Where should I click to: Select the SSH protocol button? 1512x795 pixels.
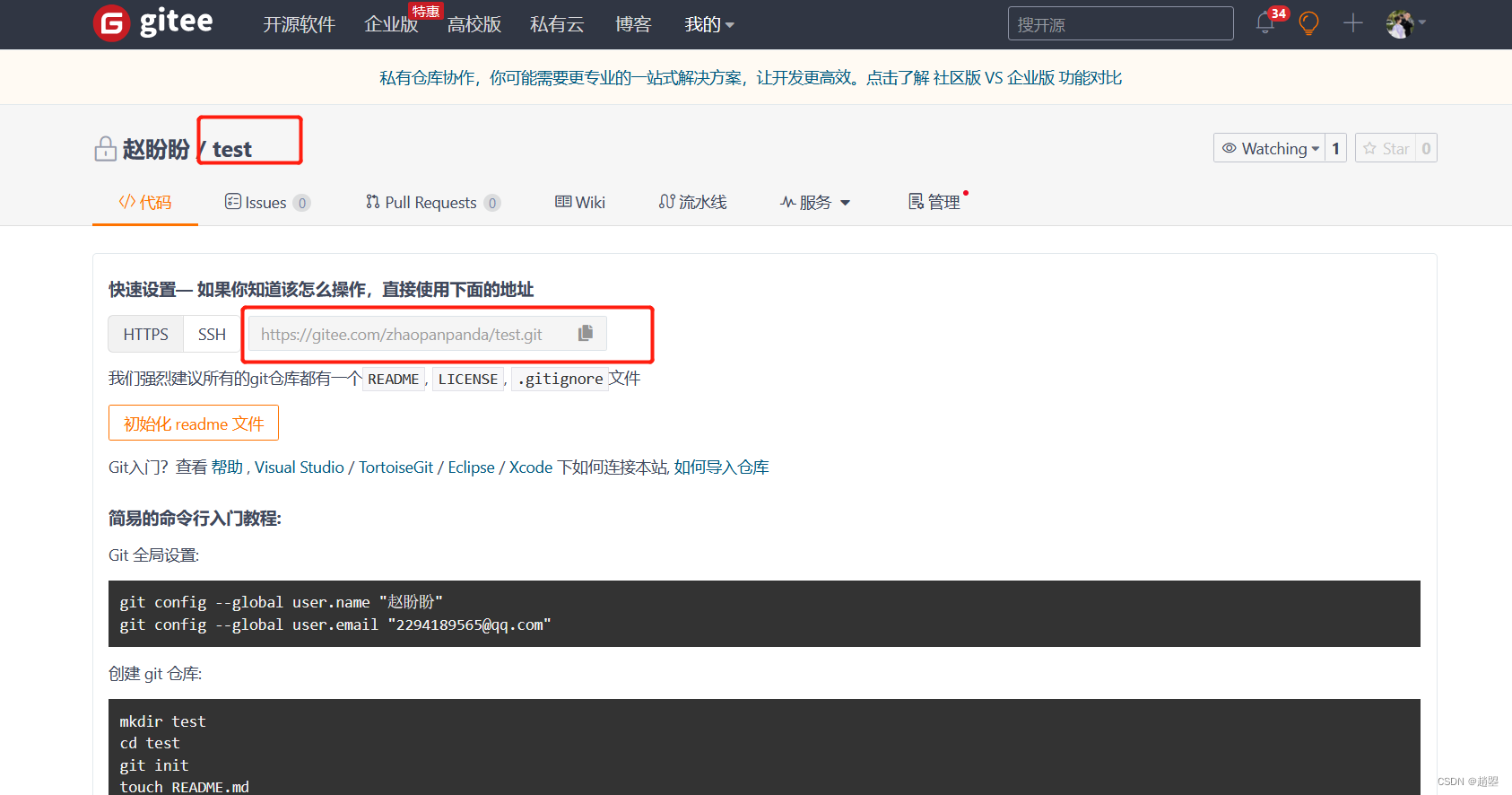tap(212, 334)
